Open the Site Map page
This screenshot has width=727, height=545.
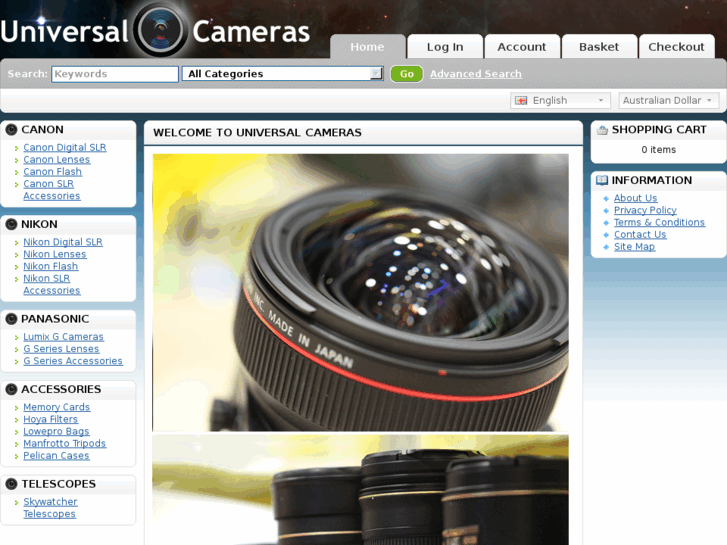coord(634,246)
